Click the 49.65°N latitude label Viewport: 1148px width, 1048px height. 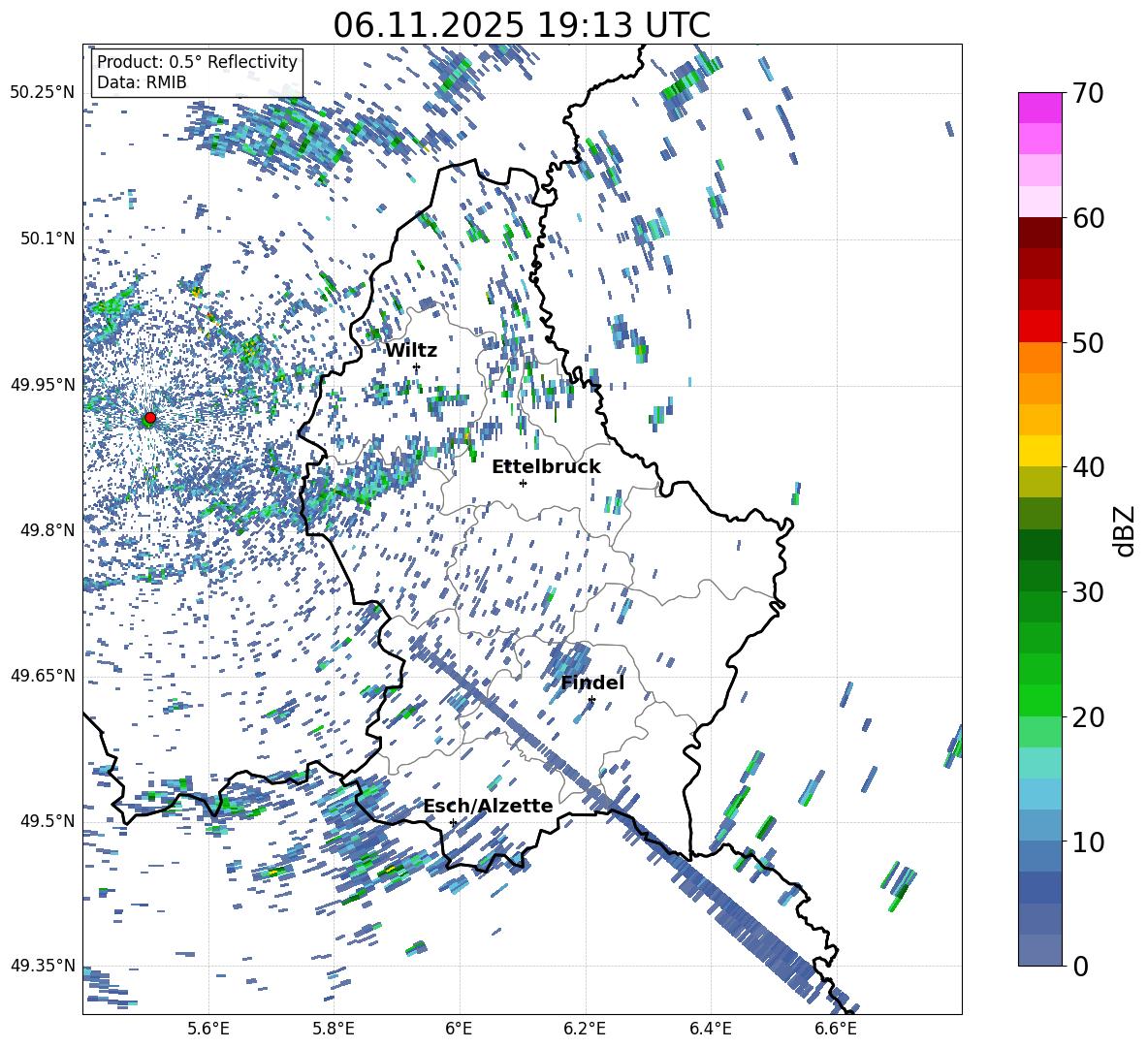point(43,675)
